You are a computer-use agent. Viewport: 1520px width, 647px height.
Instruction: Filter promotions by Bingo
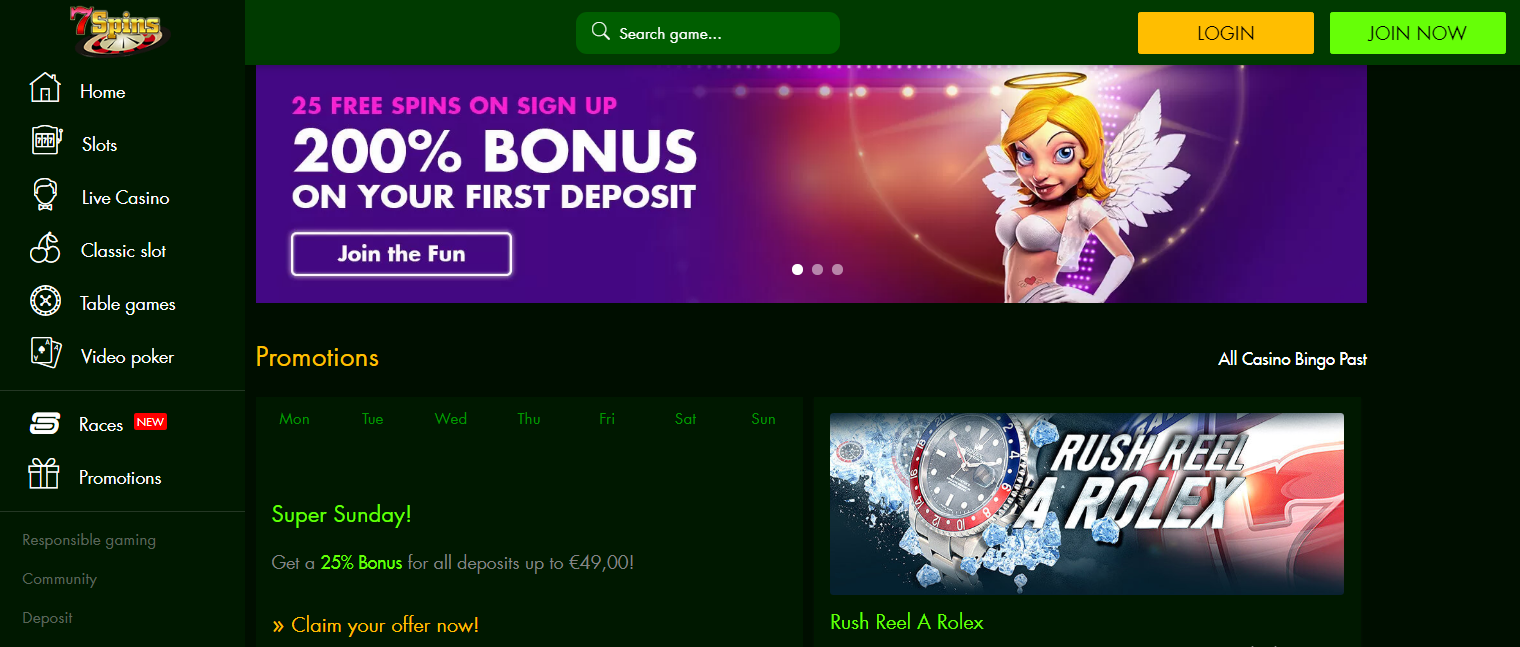(1312, 359)
